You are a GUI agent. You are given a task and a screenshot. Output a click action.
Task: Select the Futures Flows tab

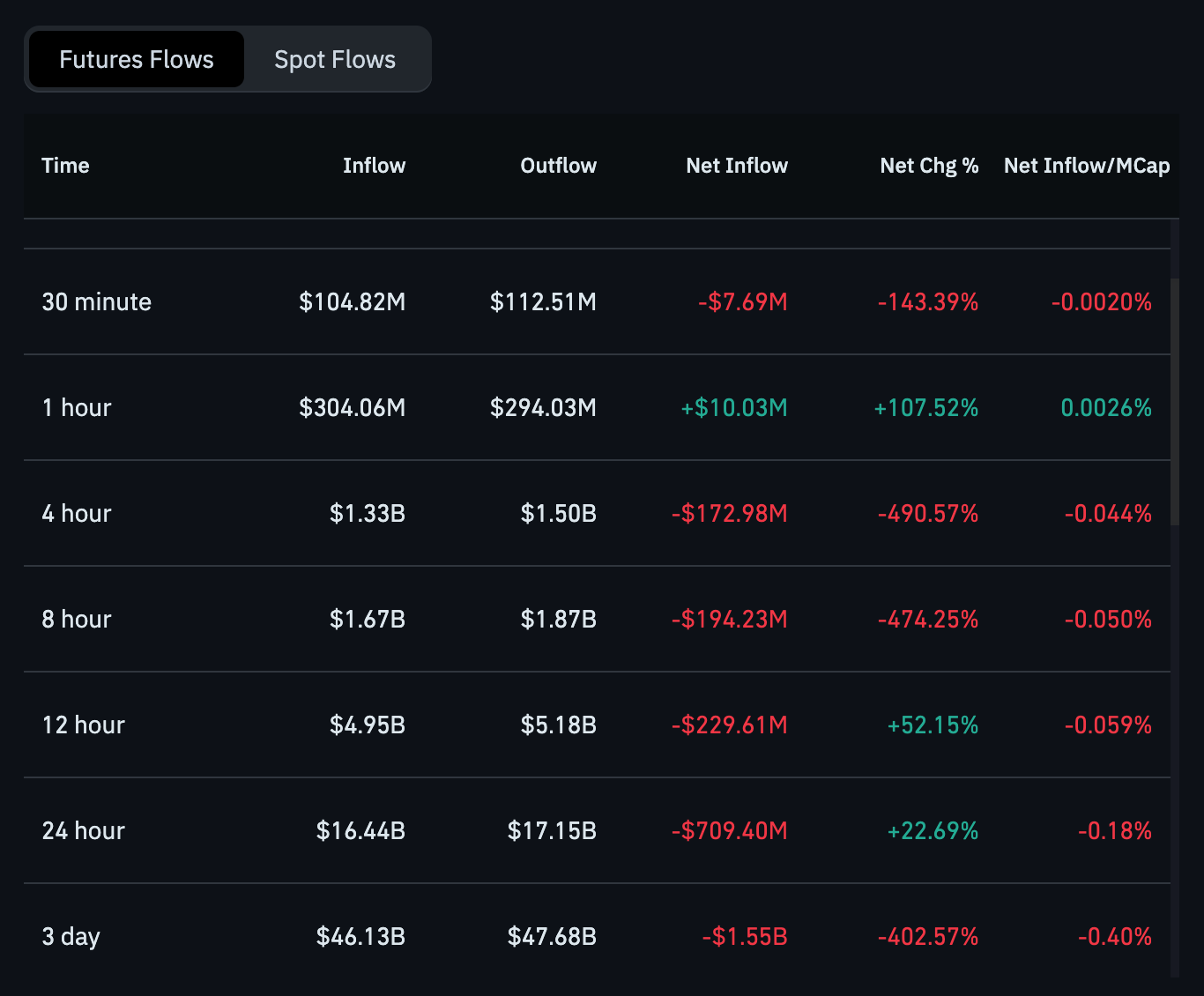[136, 59]
